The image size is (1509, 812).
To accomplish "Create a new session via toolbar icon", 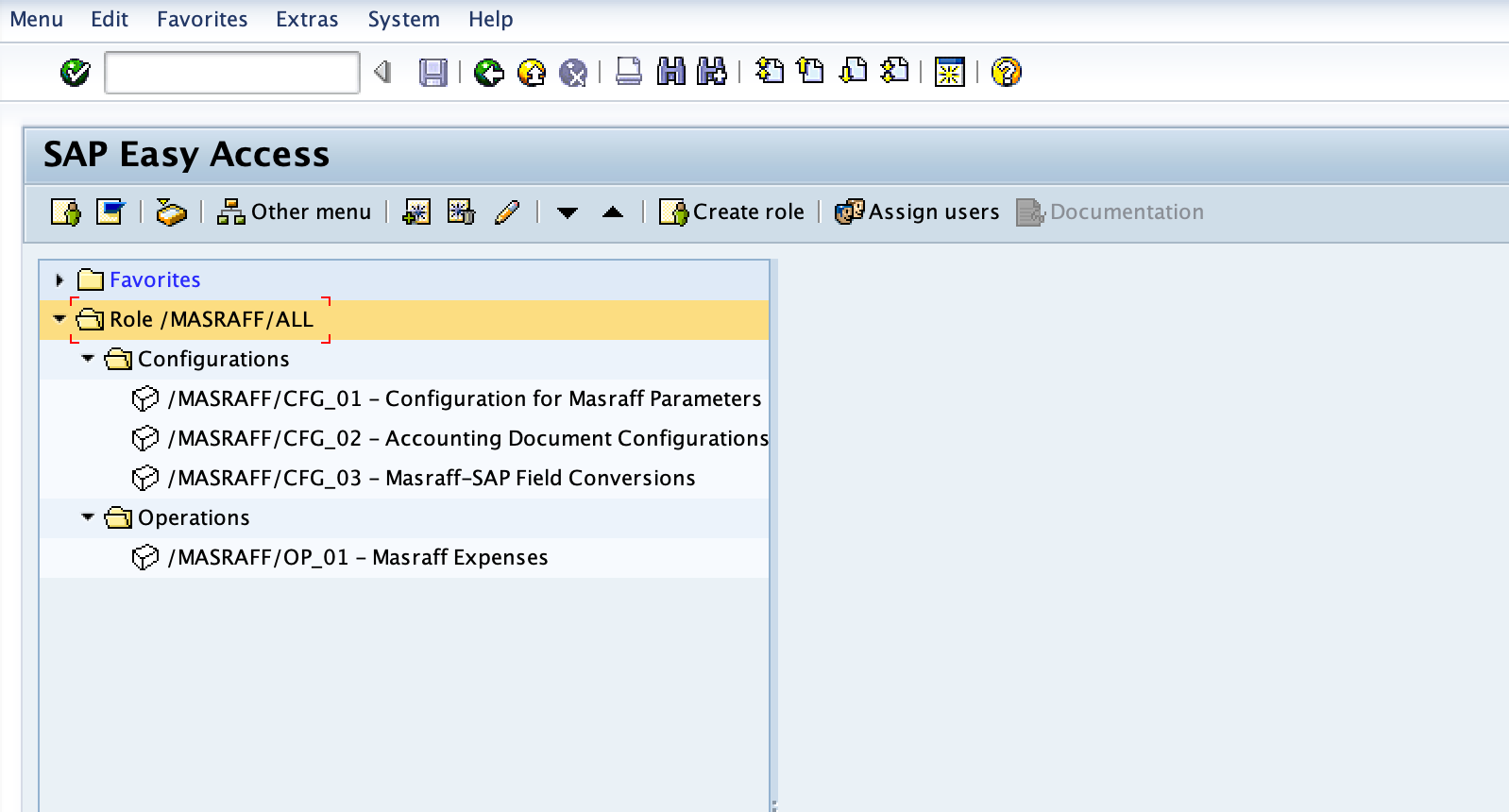I will pyautogui.click(x=949, y=72).
